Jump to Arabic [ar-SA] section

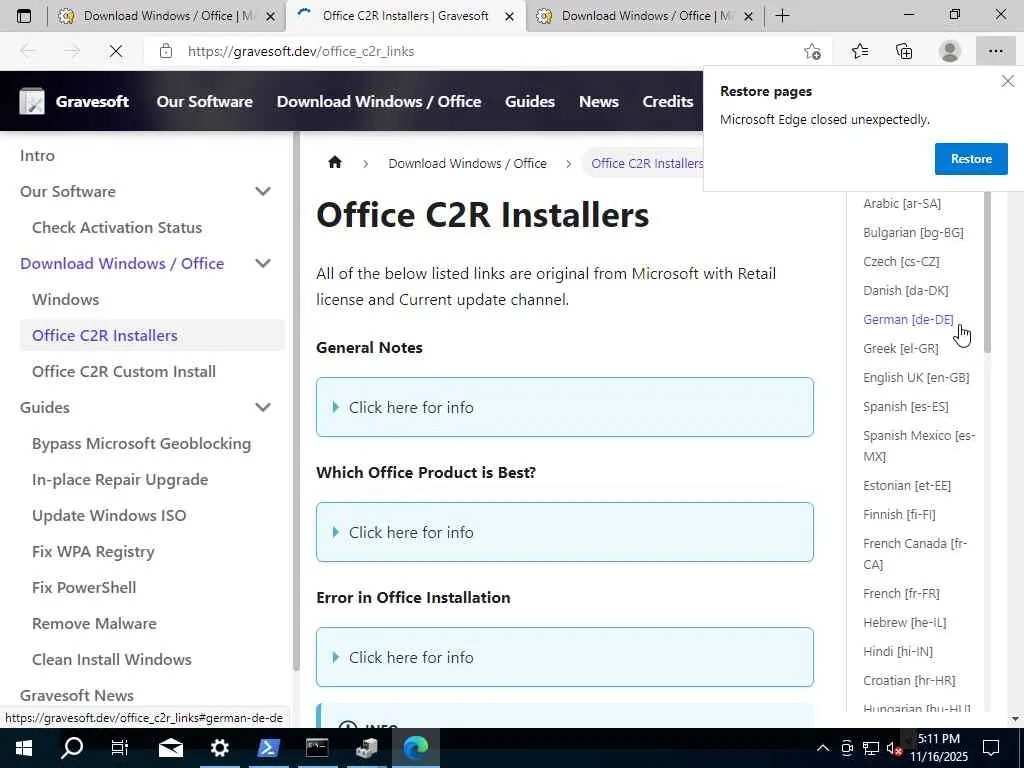[x=902, y=203]
